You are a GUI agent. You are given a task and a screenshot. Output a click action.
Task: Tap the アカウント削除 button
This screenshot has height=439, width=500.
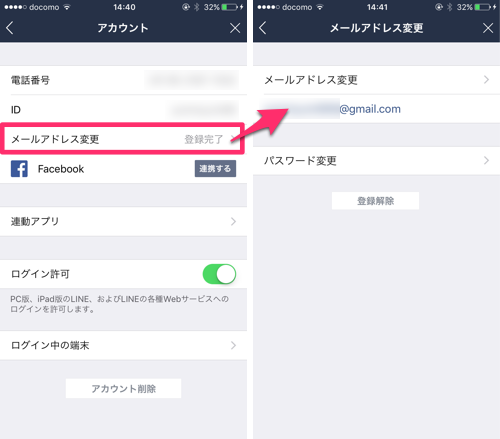click(x=123, y=388)
